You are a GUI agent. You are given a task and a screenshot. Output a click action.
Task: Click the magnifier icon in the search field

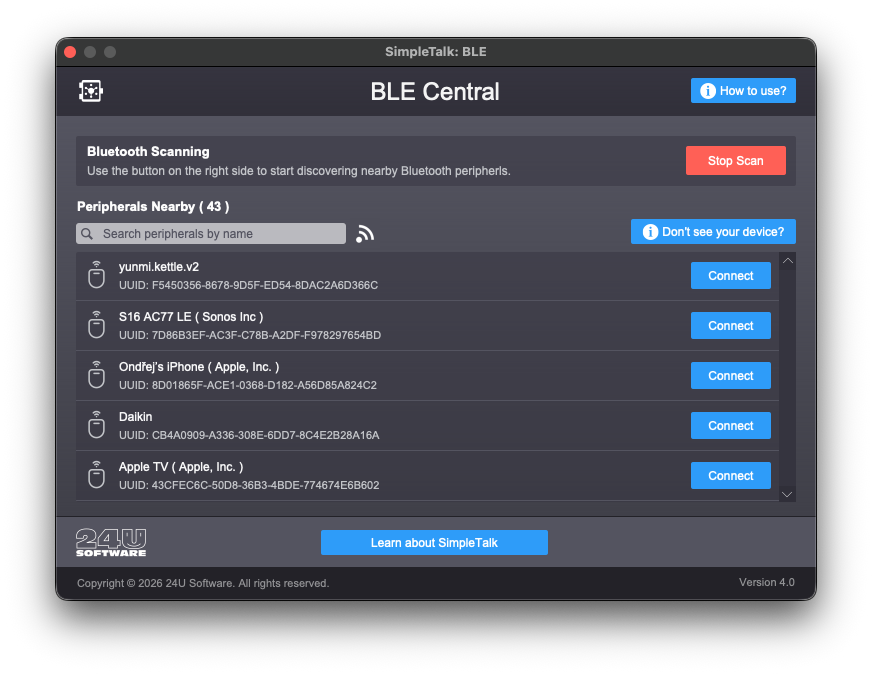pos(87,234)
